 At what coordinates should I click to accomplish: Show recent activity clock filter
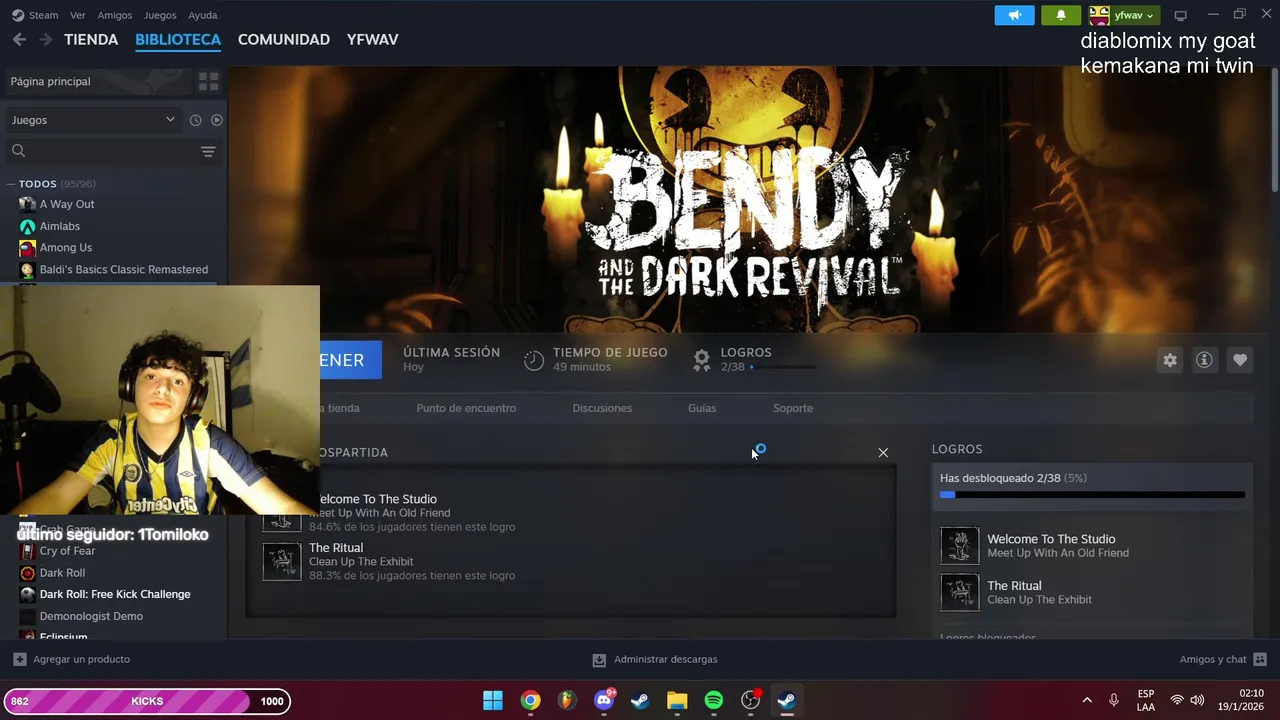tap(195, 120)
